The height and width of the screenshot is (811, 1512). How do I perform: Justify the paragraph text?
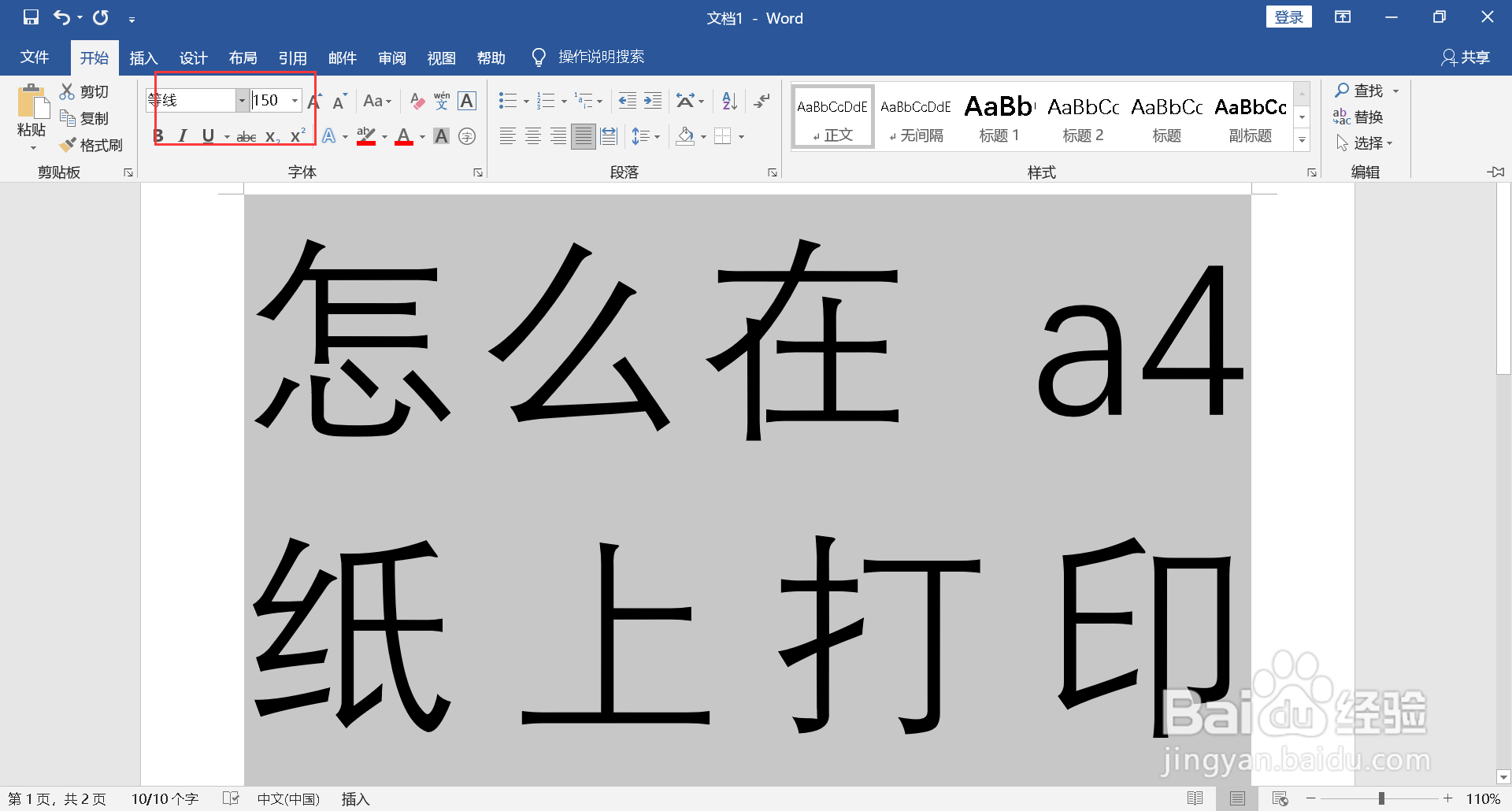click(584, 136)
